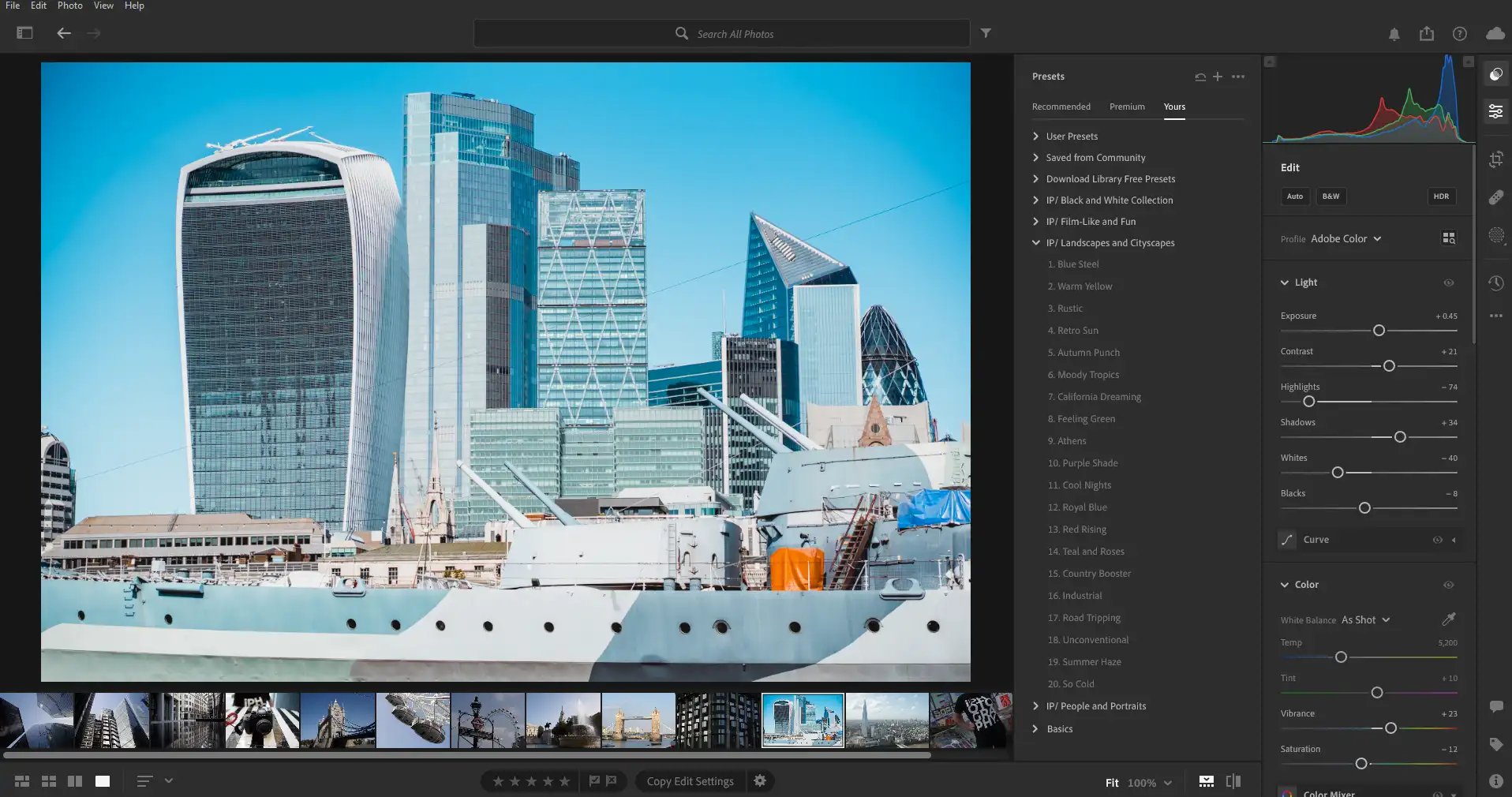The height and width of the screenshot is (797, 1512).
Task: Open the help question mark icon
Action: [x=1460, y=34]
